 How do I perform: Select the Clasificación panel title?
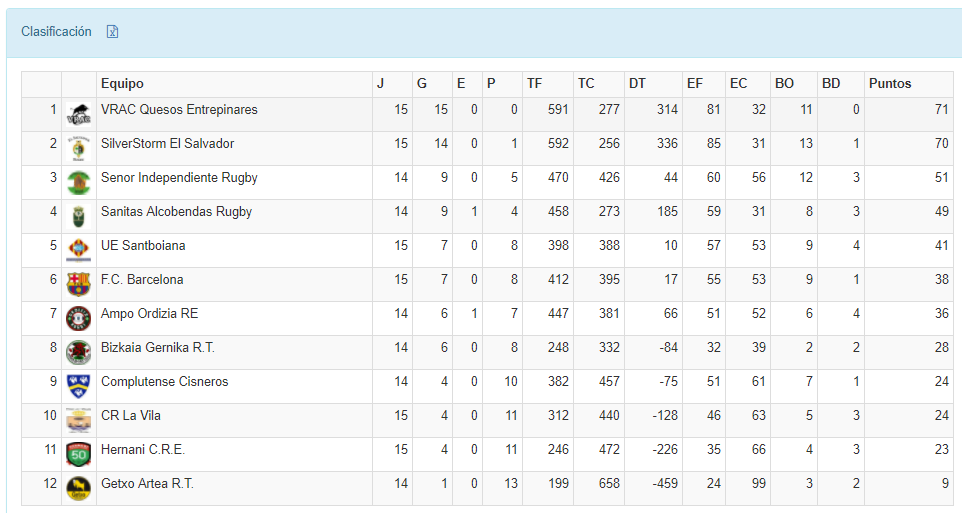point(56,32)
